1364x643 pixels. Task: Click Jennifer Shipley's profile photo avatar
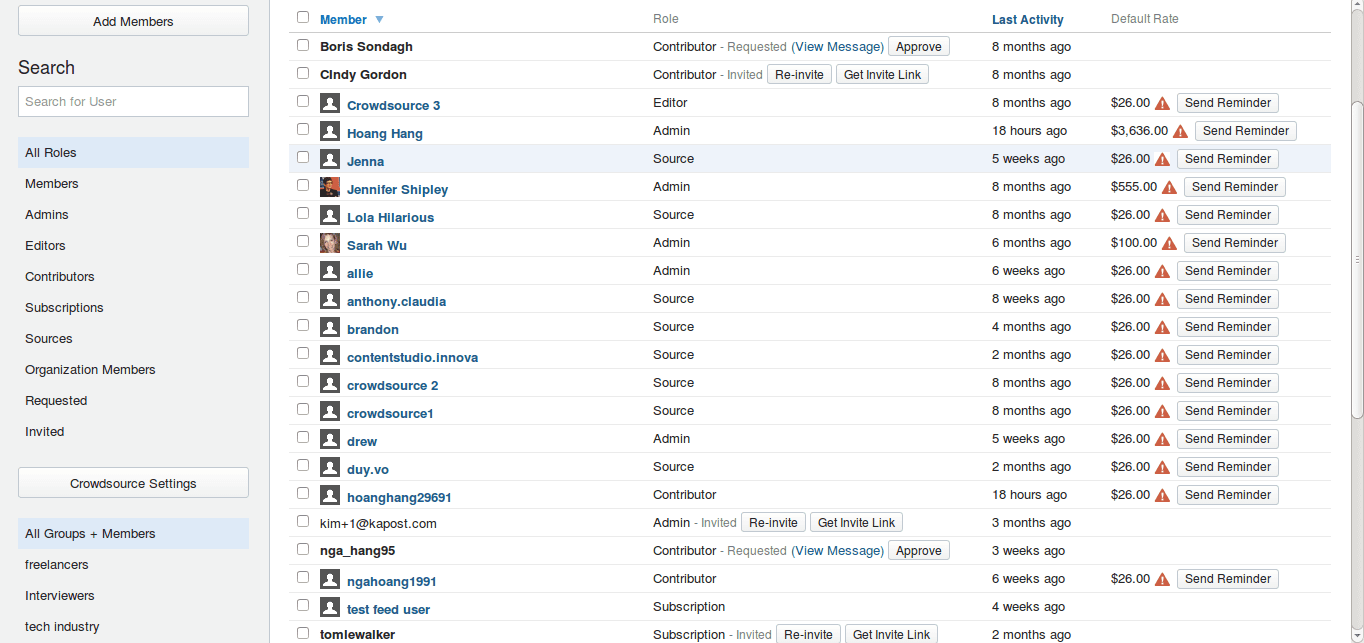pos(330,187)
